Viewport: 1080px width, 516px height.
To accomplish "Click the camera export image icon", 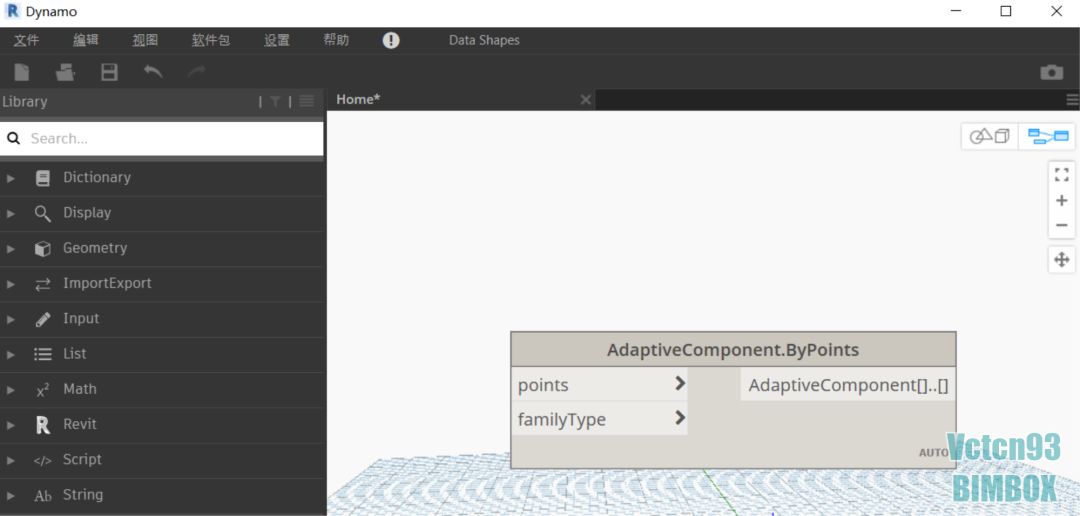I will (x=1051, y=72).
